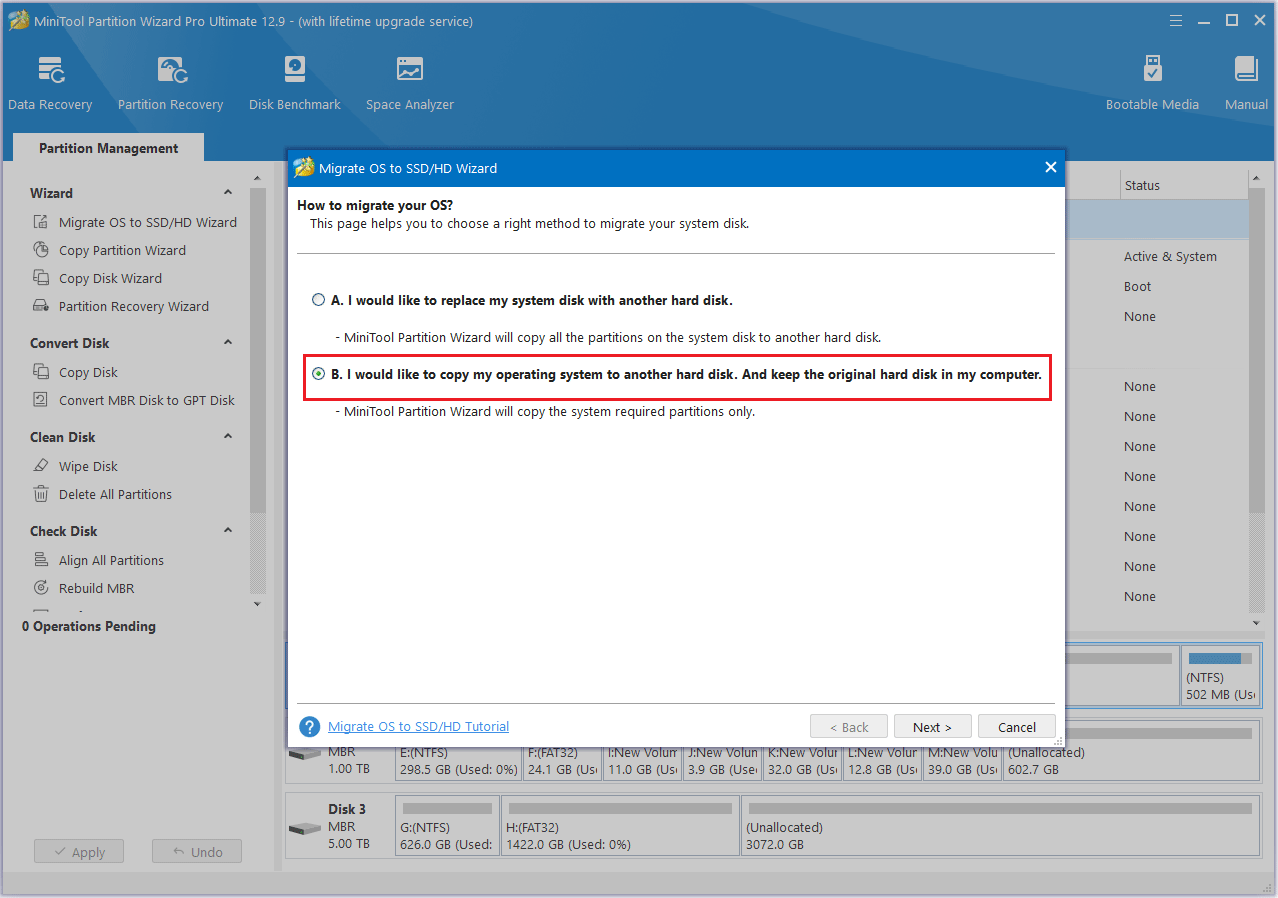
Task: Click the partition list scroll down arrow
Action: tap(1257, 622)
